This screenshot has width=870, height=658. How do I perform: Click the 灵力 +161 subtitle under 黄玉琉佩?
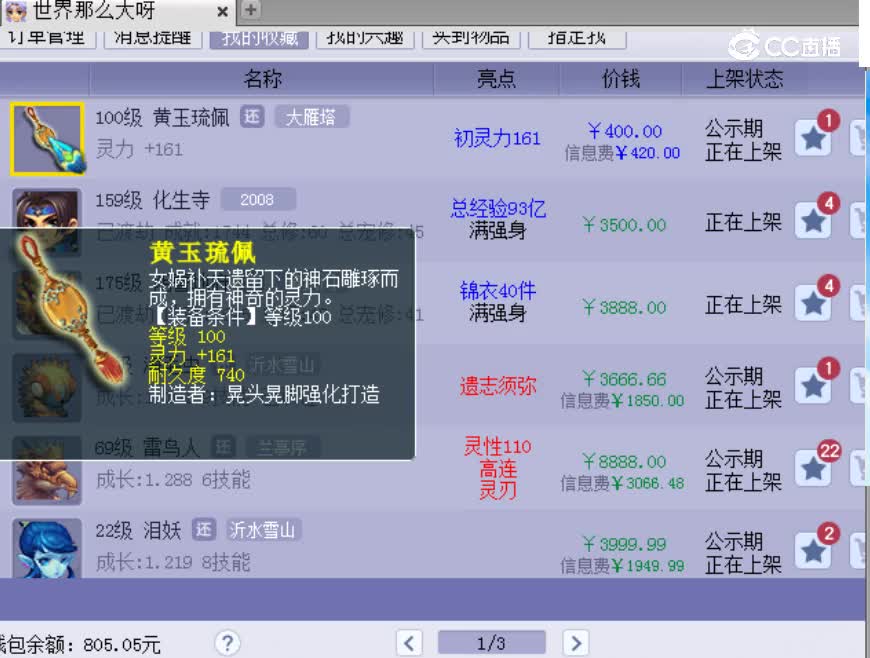(x=139, y=149)
